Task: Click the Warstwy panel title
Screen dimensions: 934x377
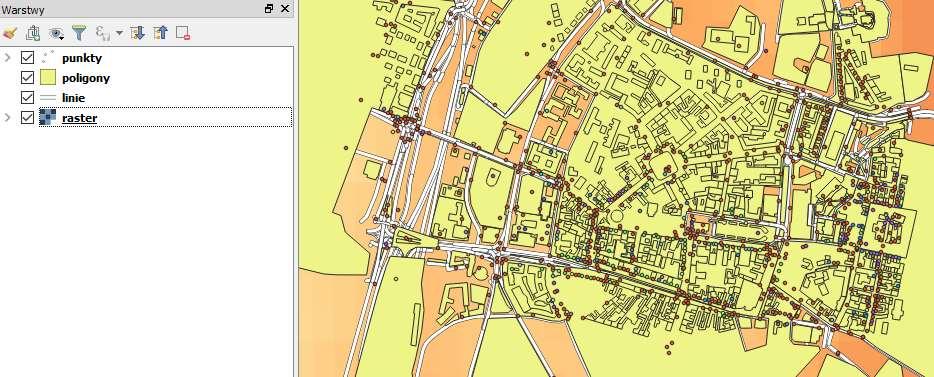Action: (23, 10)
